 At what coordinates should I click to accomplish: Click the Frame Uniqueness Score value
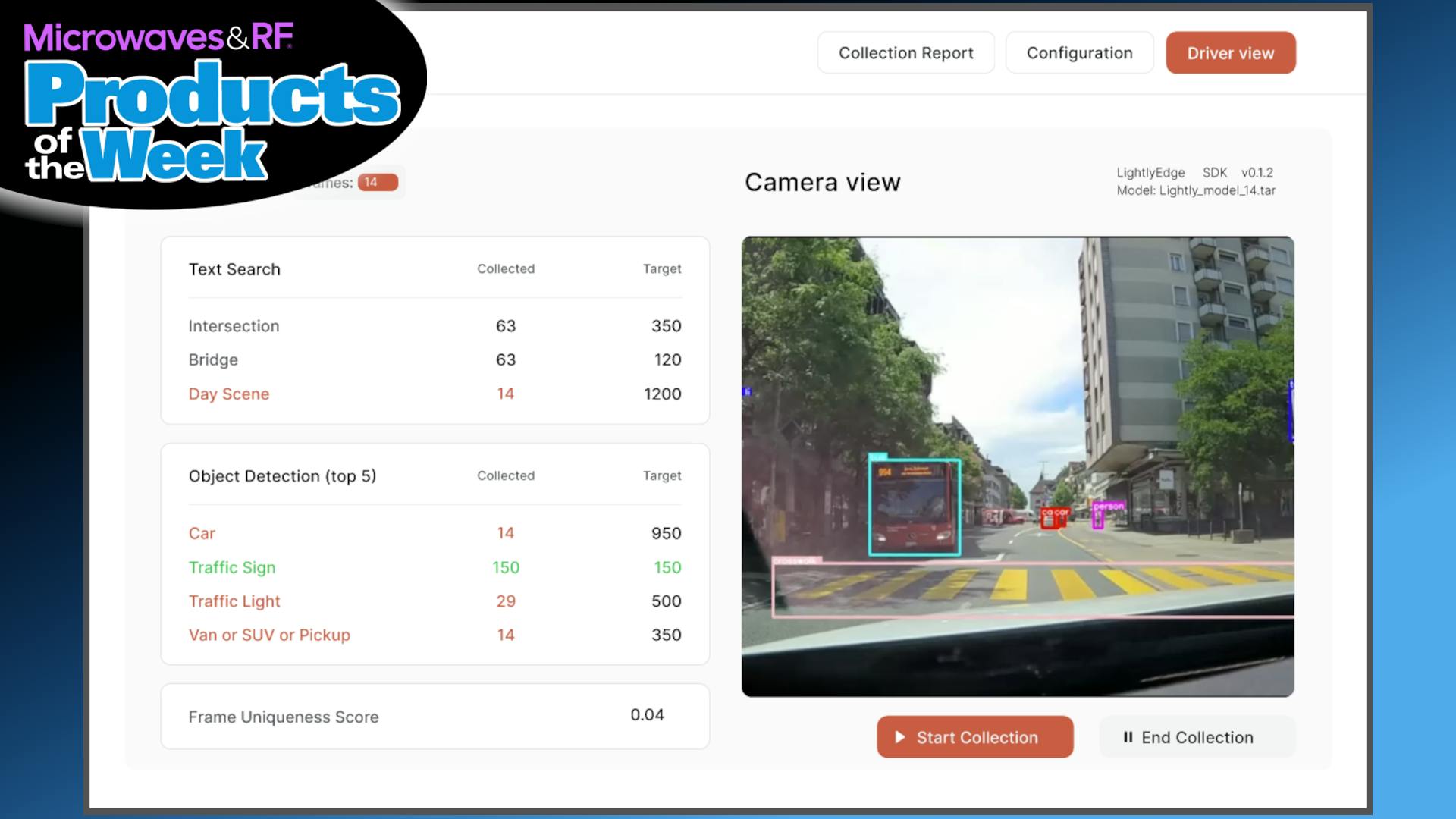[x=647, y=715]
